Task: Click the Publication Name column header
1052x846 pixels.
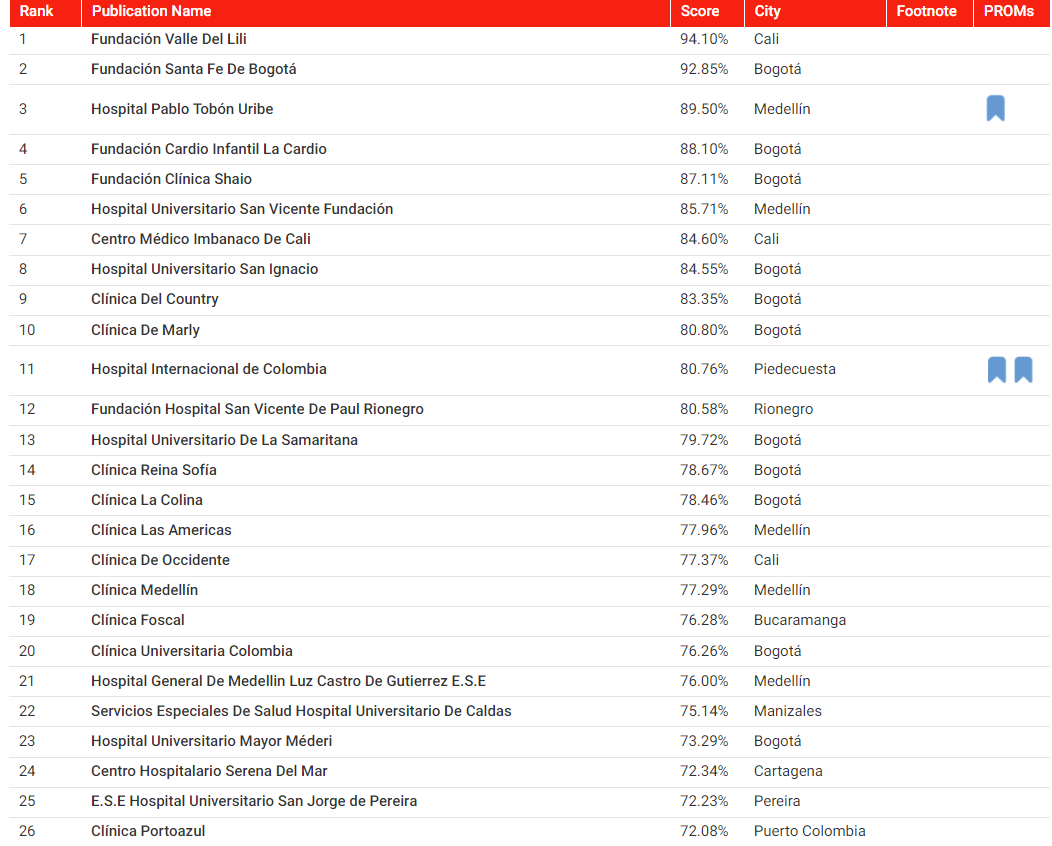Action: point(151,12)
